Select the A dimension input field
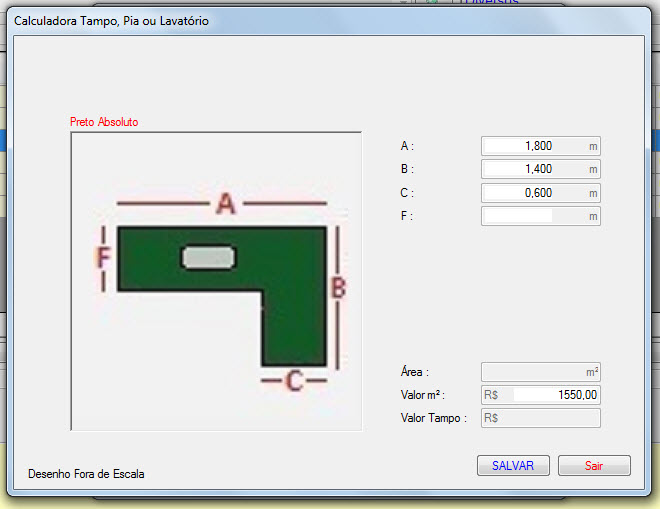 (x=540, y=146)
